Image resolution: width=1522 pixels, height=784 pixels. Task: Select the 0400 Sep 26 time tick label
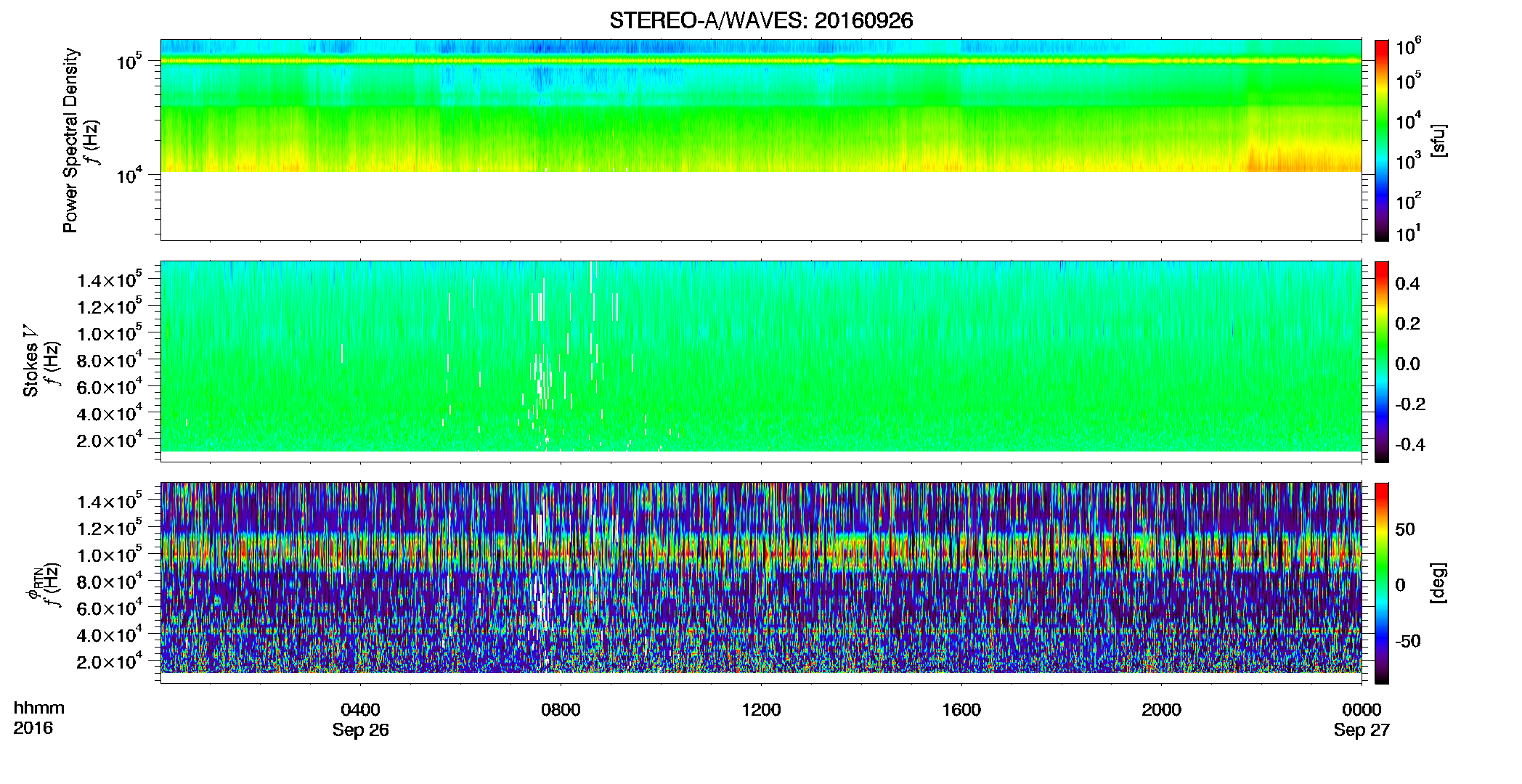pos(361,719)
